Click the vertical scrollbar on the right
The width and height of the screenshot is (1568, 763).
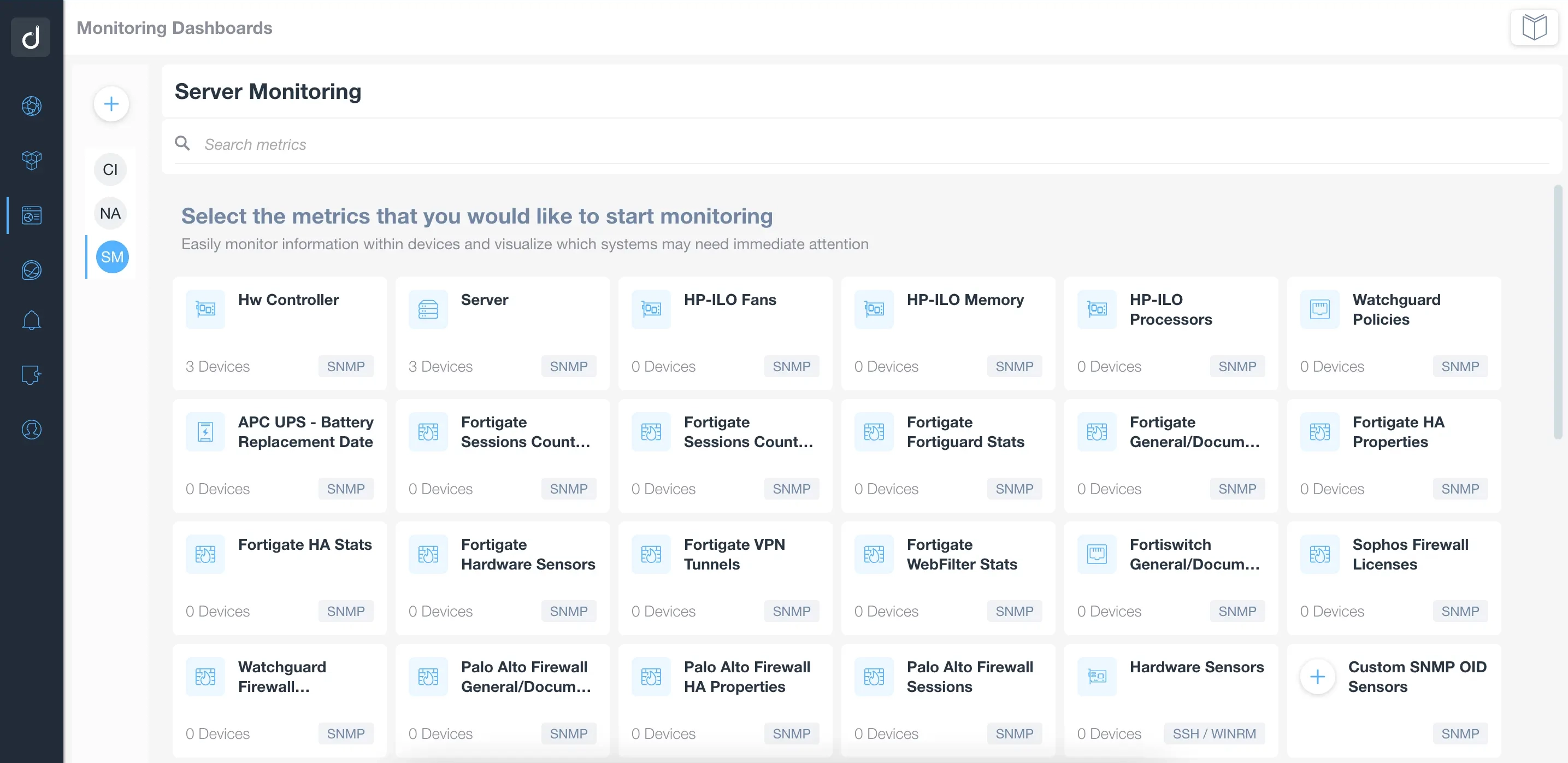coord(1557,312)
